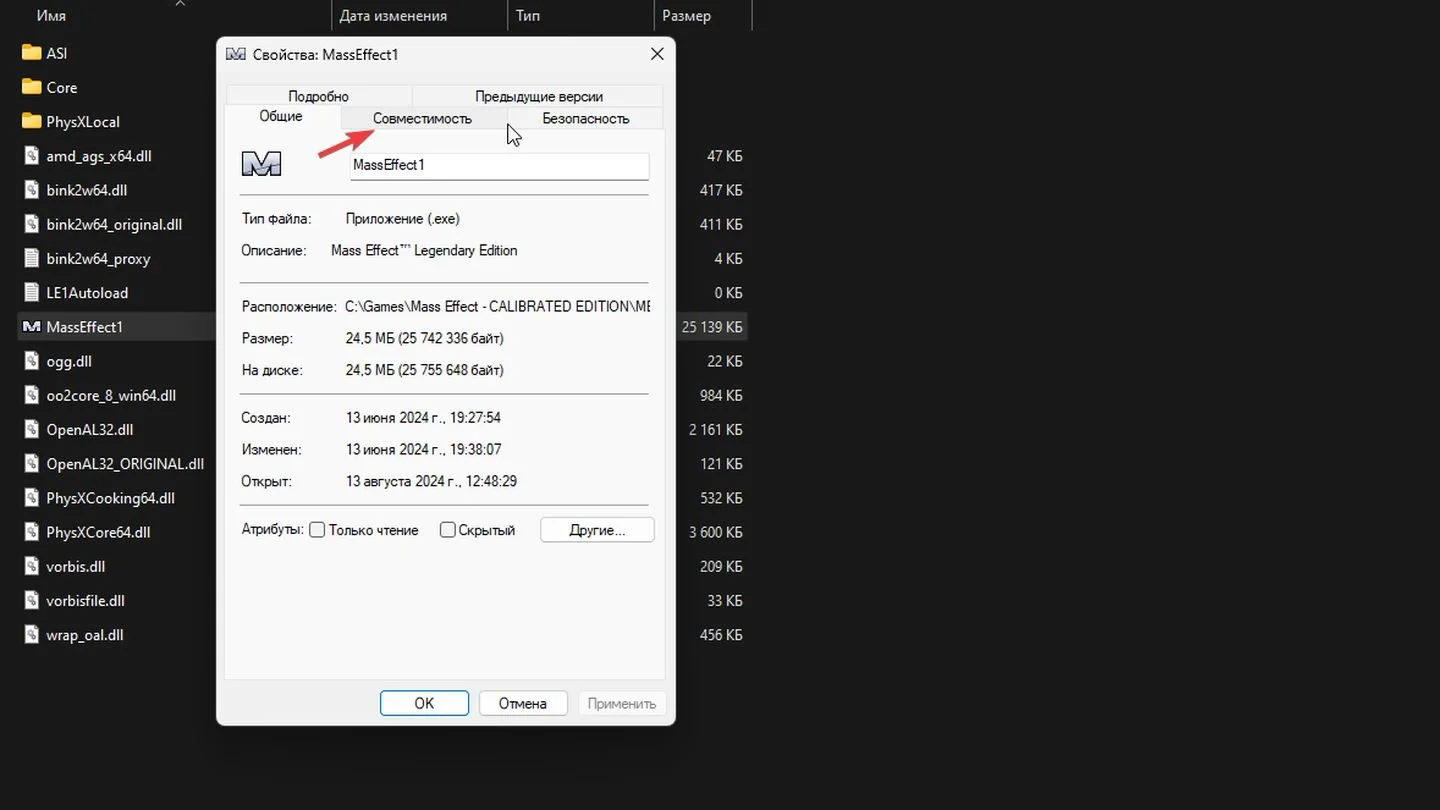Click the 2 161 КБ size cell

715,429
